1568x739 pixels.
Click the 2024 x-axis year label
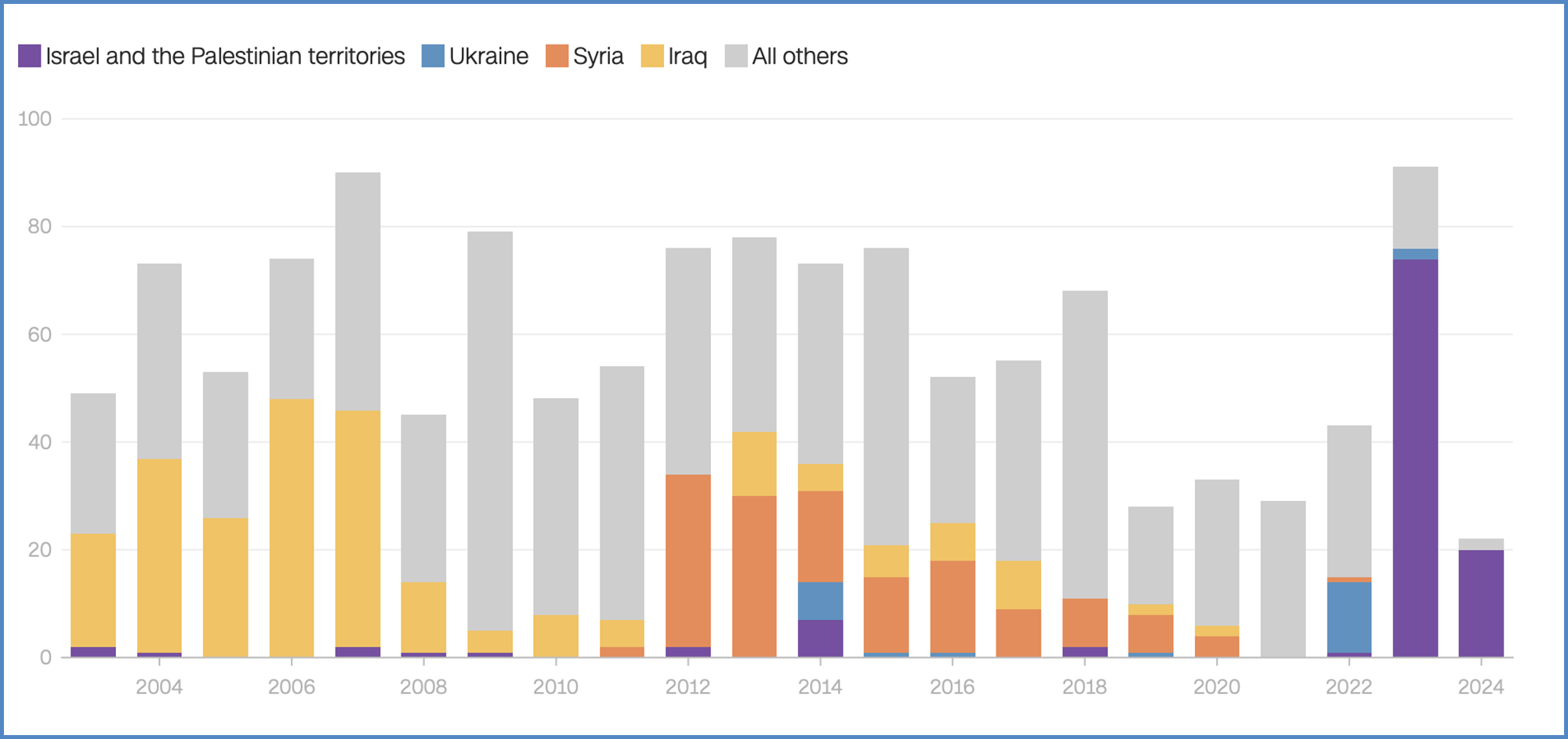[x=1480, y=687]
